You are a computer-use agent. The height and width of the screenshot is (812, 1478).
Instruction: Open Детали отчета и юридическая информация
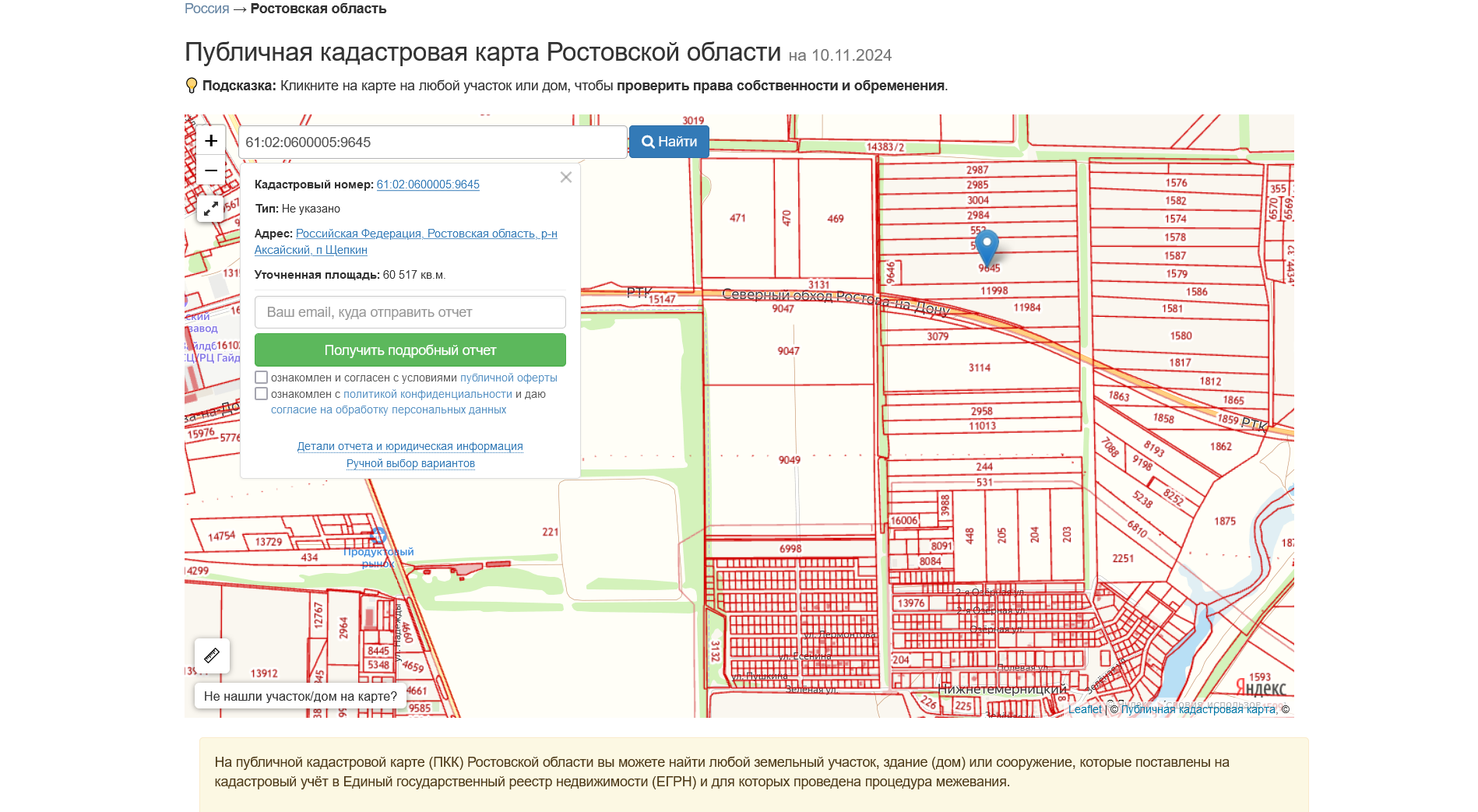[x=410, y=446]
